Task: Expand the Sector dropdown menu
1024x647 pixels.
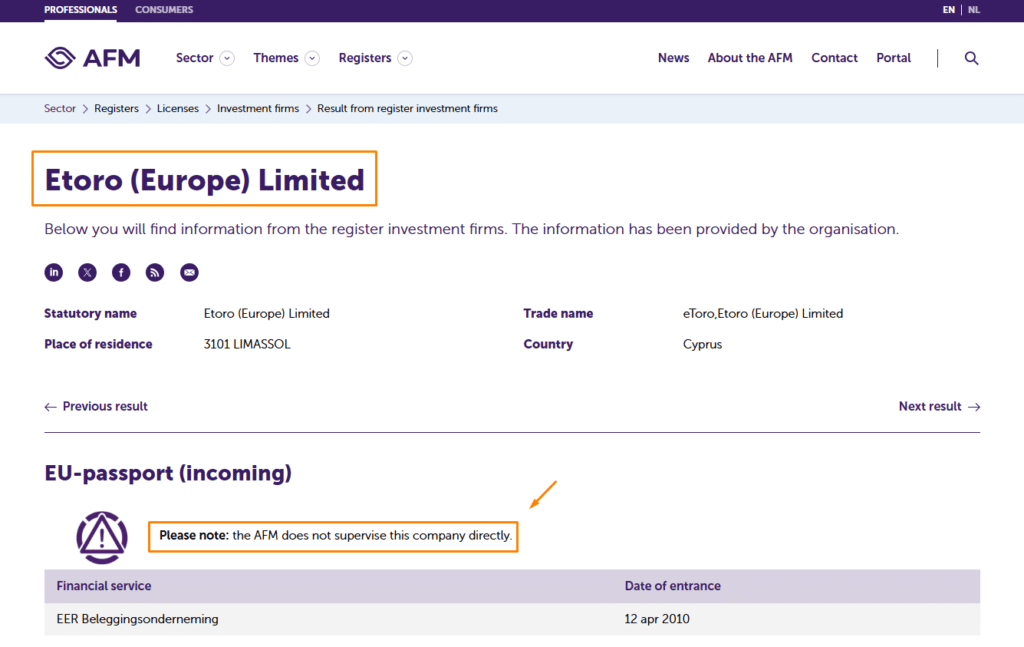Action: pyautogui.click(x=204, y=58)
